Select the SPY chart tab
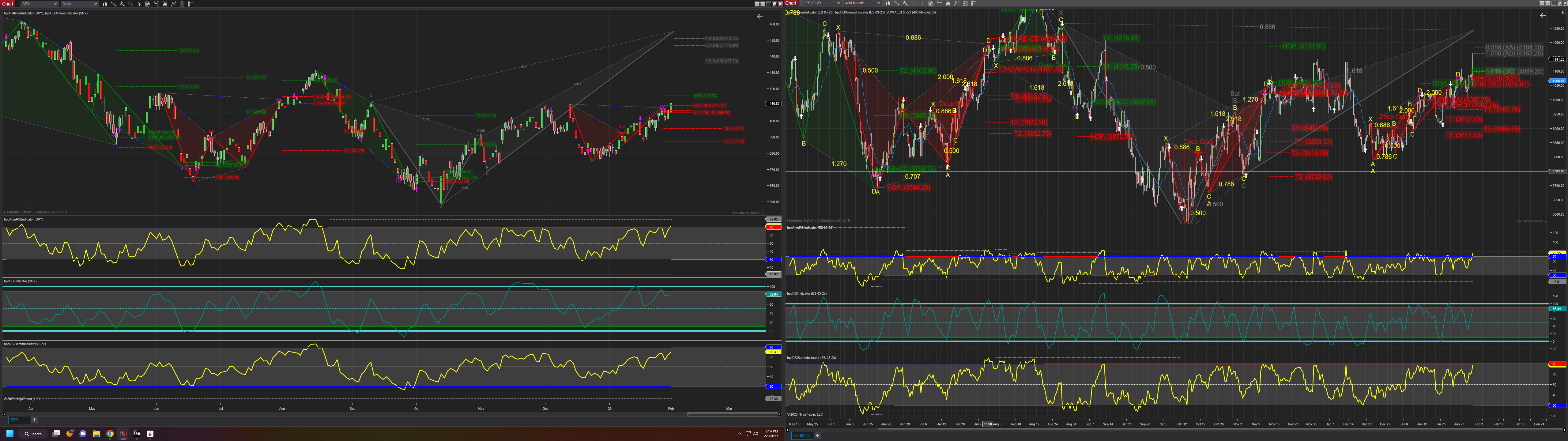1568x441 pixels. click(x=15, y=420)
